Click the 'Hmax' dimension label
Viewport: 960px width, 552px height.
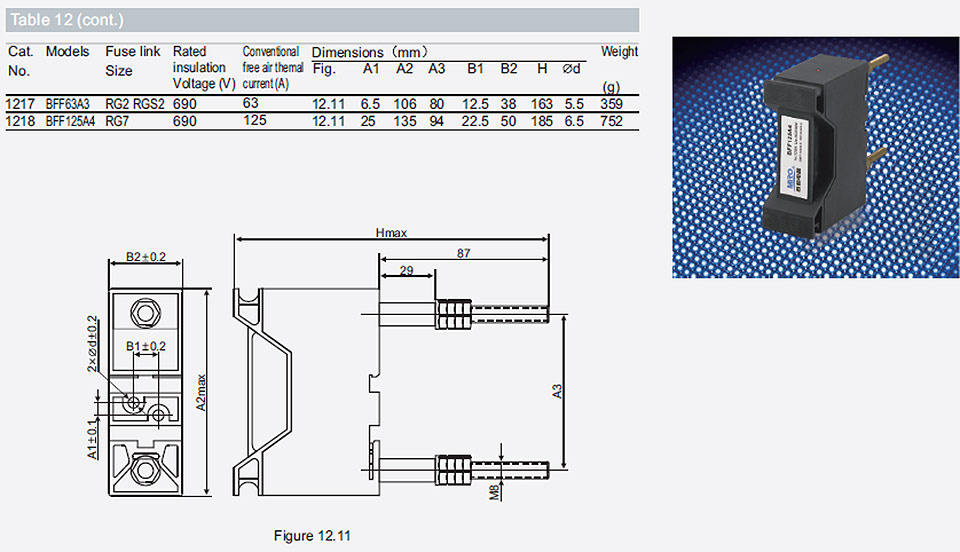(391, 233)
